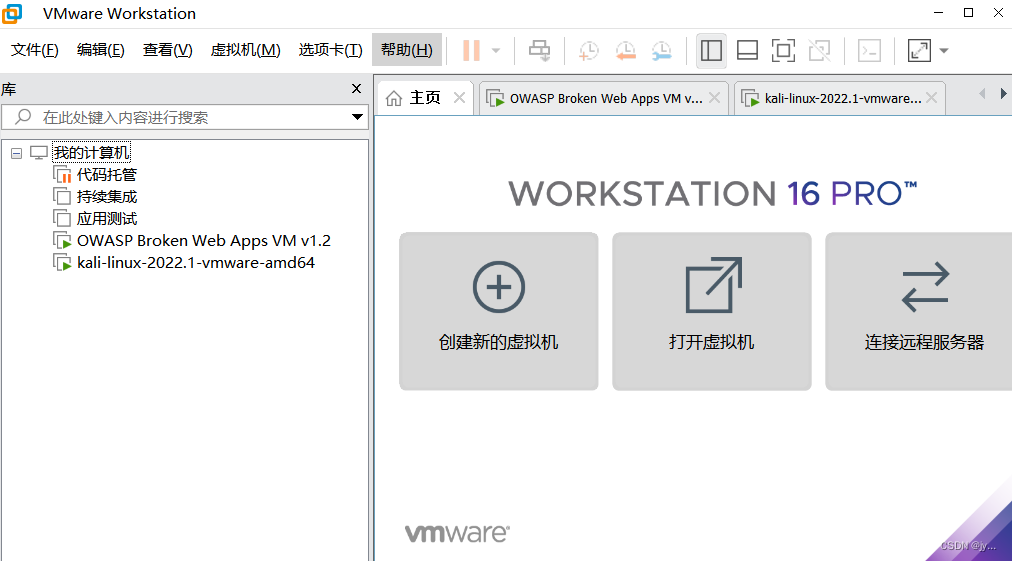Toggle the library sidebar view icon
This screenshot has width=1012, height=561.
coord(711,50)
